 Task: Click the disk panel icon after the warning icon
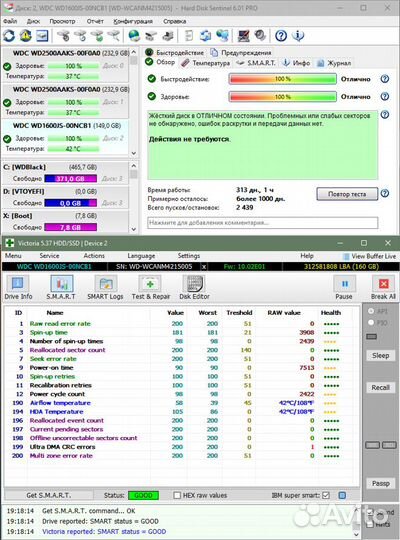point(42,35)
